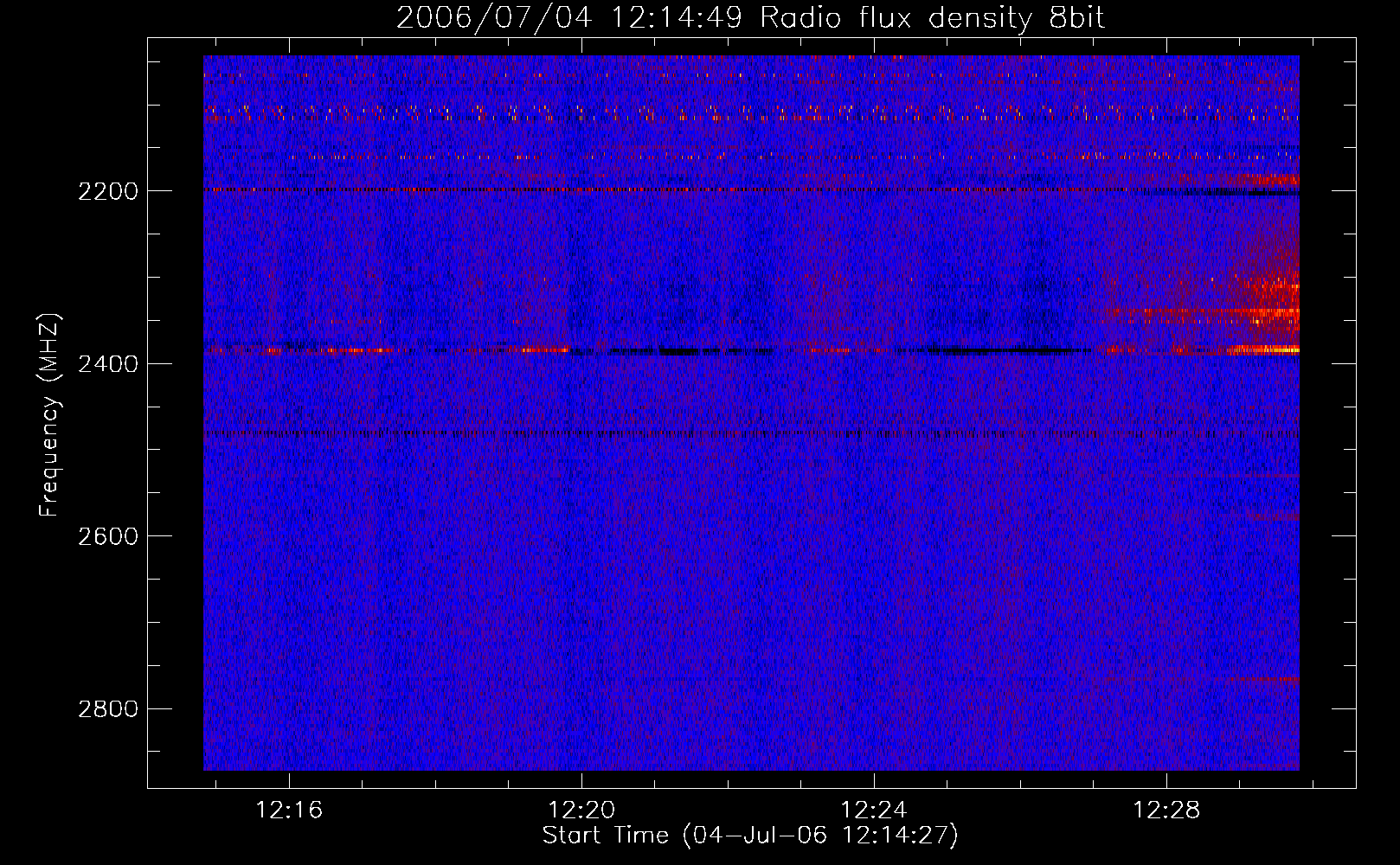This screenshot has width=1400, height=865.
Task: Click the plot title '2006/07/04 12:14:49 Radio flux density 8bit'
Action: pos(750,18)
